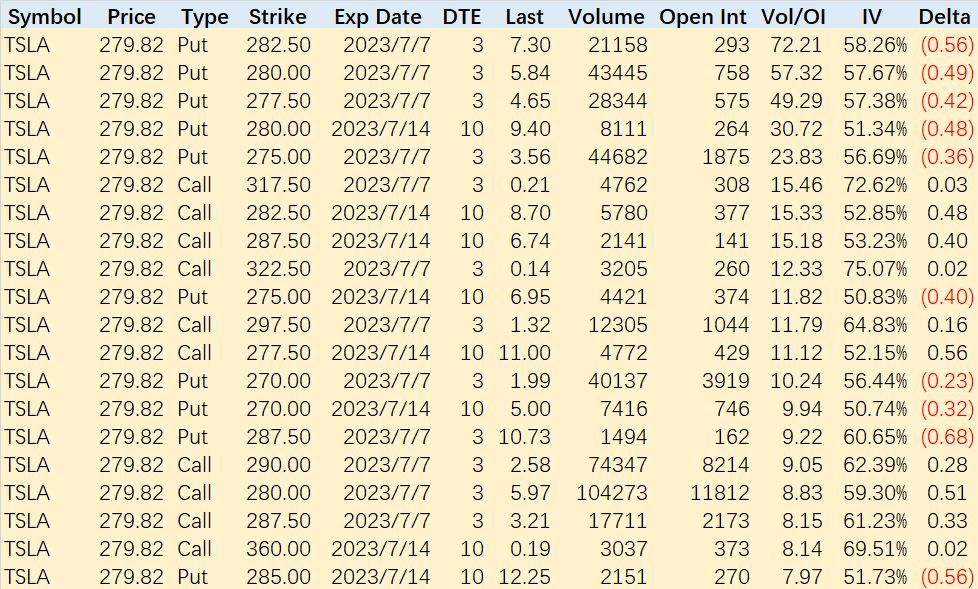Select the Volume cell 104273
The image size is (978, 589).
click(612, 493)
